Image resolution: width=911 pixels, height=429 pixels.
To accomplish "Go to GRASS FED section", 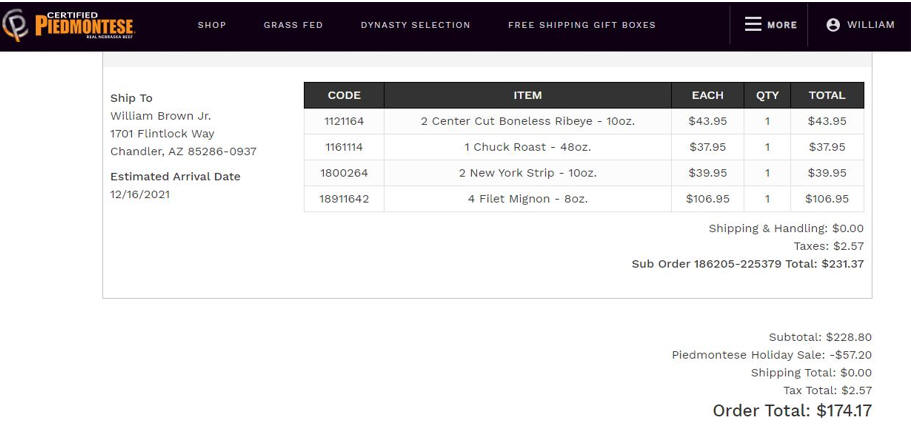I will [x=293, y=25].
